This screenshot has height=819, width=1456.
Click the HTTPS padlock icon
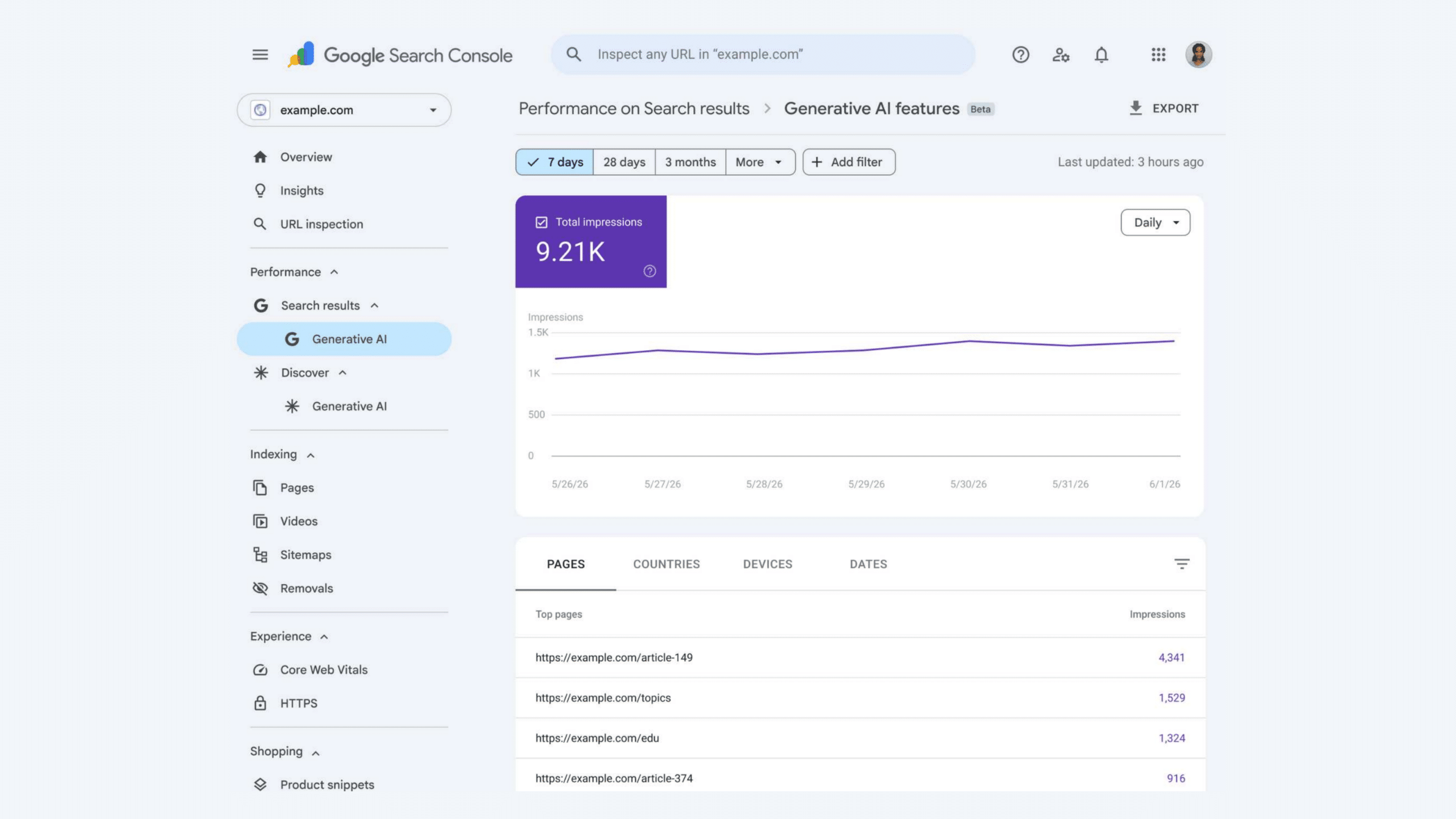(260, 703)
